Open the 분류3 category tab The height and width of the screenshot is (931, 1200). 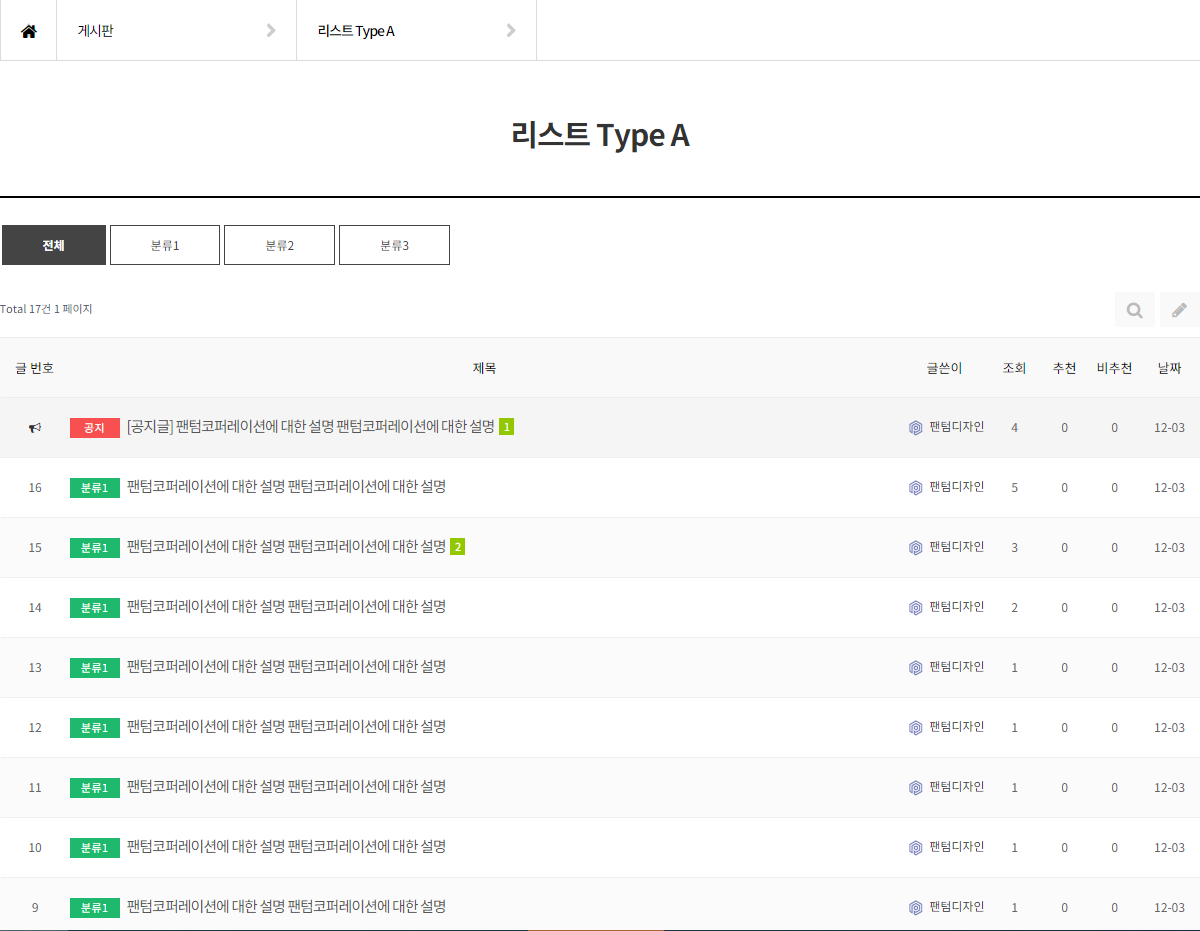394,245
